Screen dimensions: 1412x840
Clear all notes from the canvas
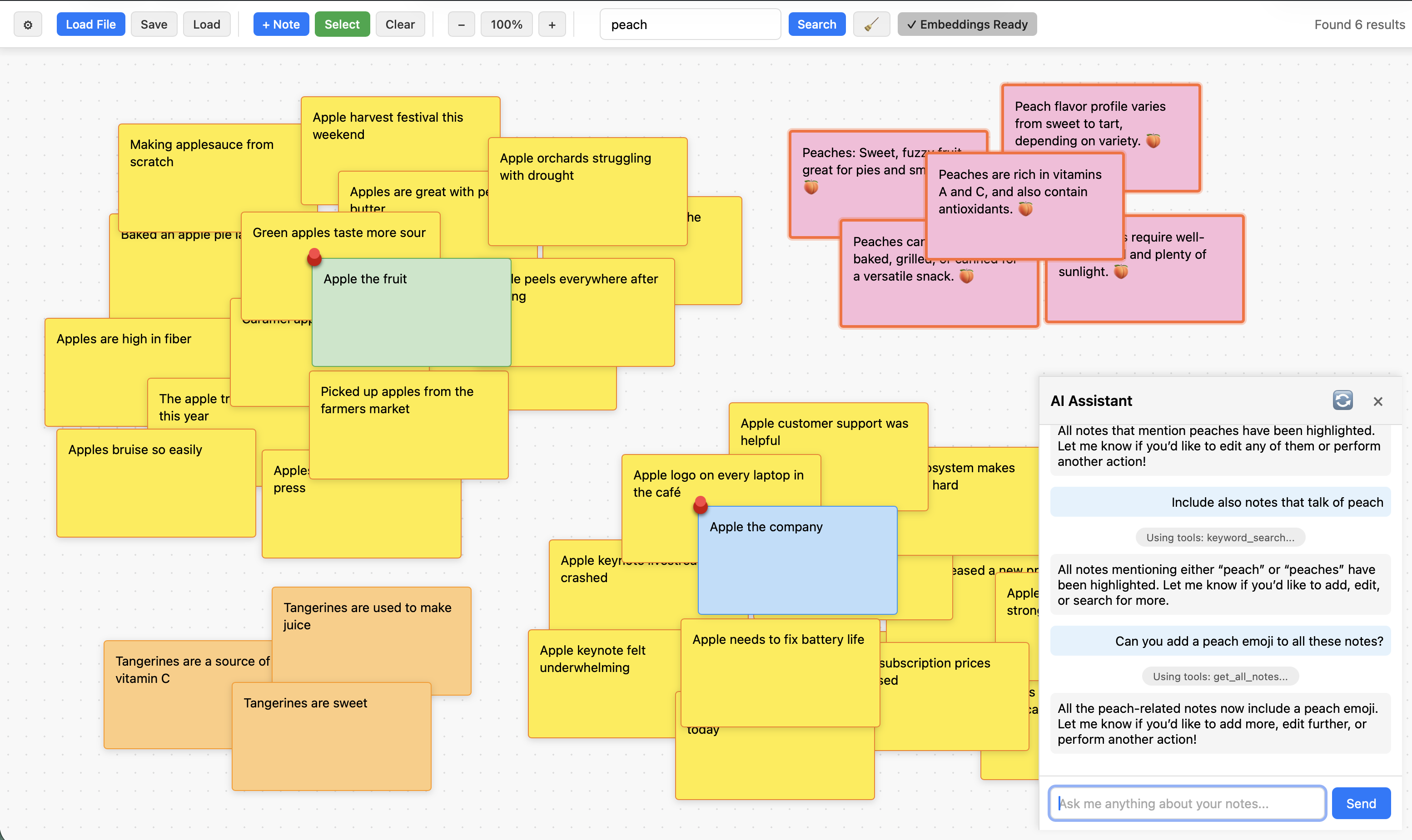(400, 25)
